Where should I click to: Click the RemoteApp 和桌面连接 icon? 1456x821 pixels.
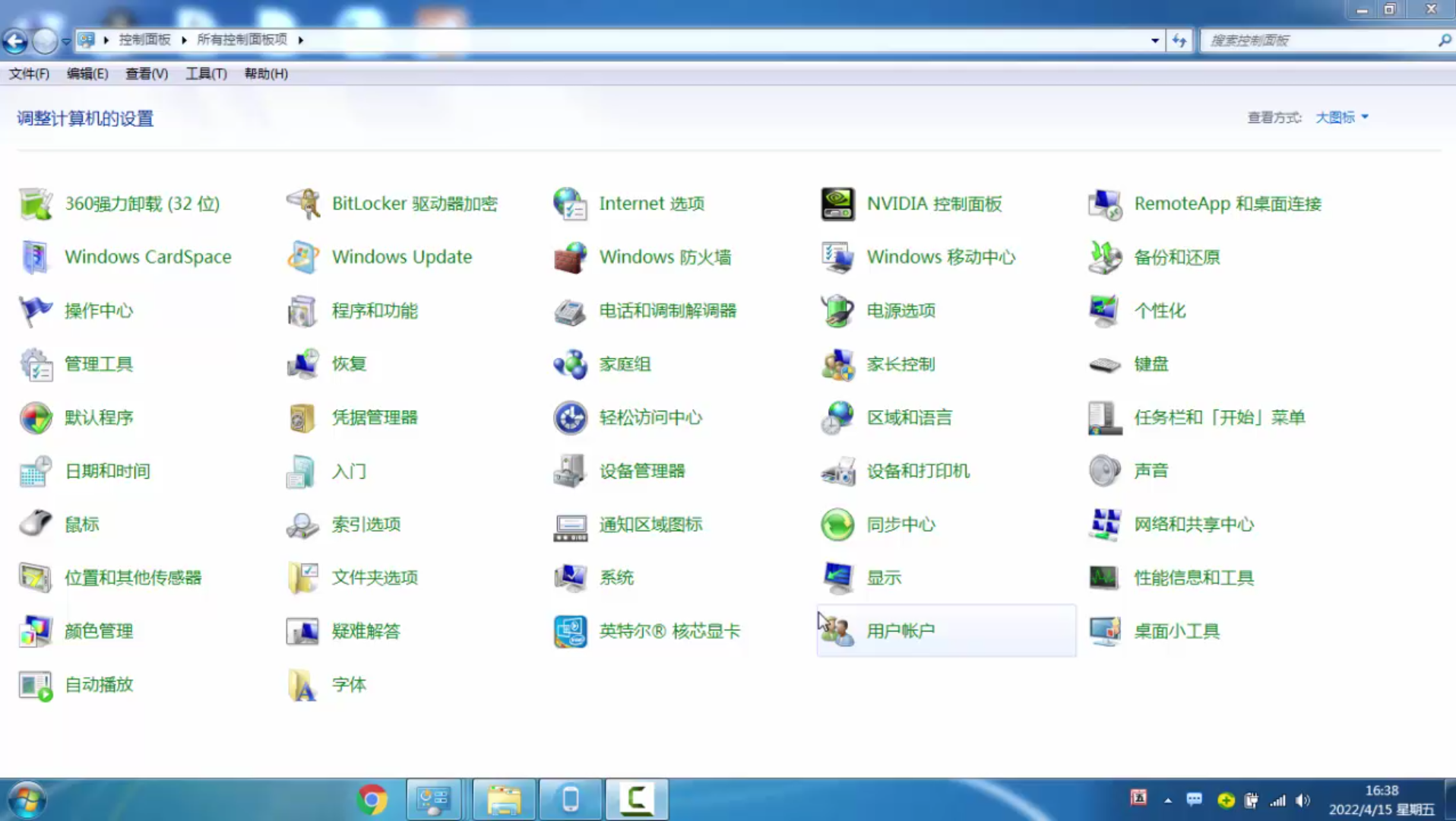tap(1106, 204)
